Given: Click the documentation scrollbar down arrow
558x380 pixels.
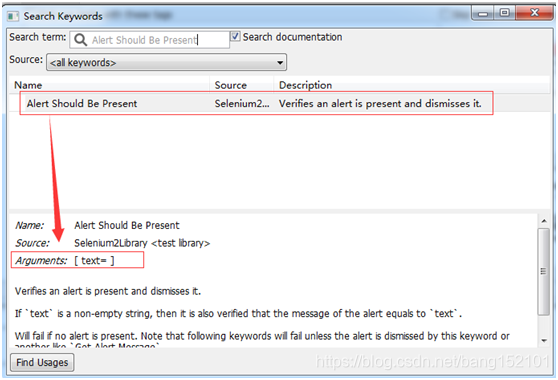Looking at the screenshot, I should [544, 341].
